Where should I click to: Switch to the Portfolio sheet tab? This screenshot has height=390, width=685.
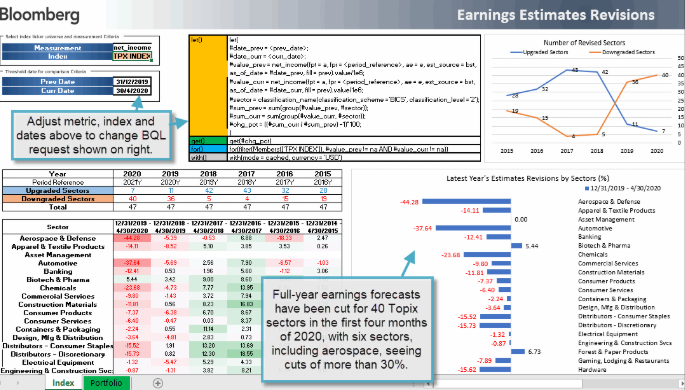106,383
